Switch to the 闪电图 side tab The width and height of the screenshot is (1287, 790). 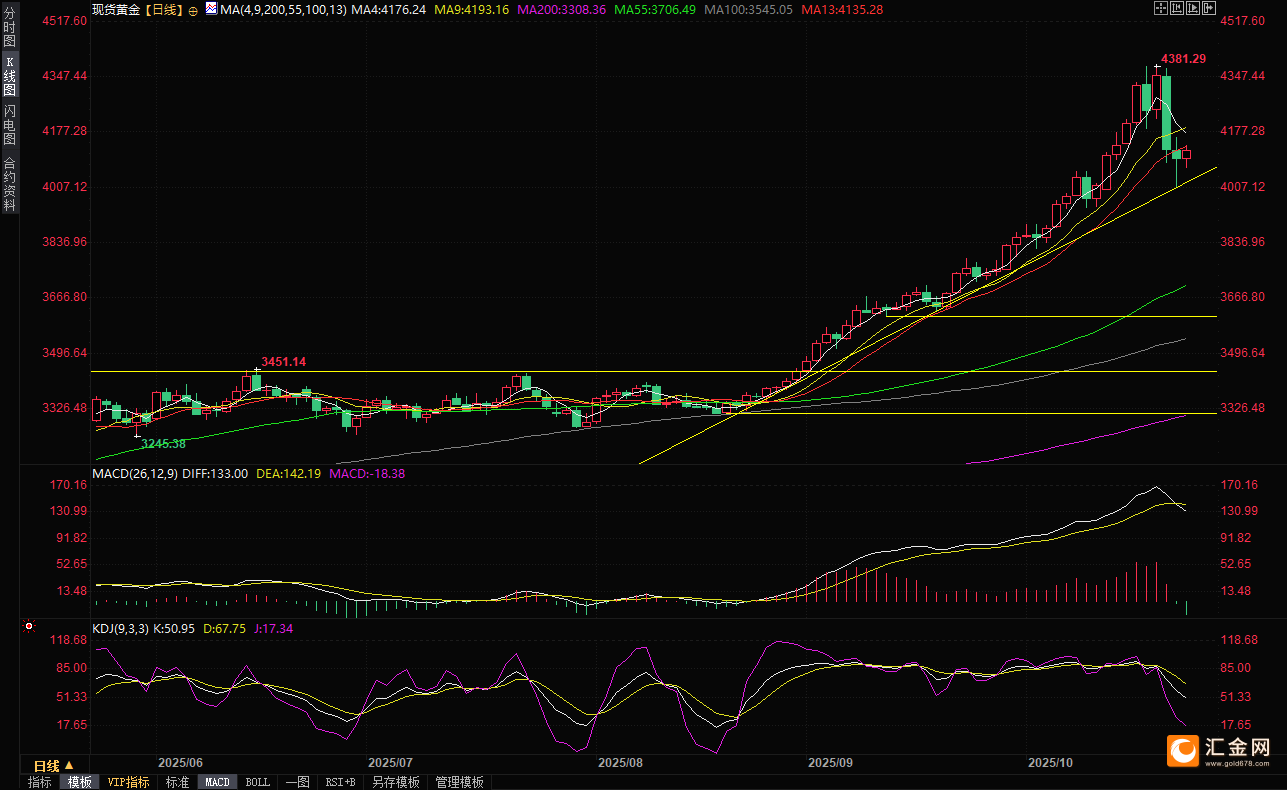[x=9, y=125]
